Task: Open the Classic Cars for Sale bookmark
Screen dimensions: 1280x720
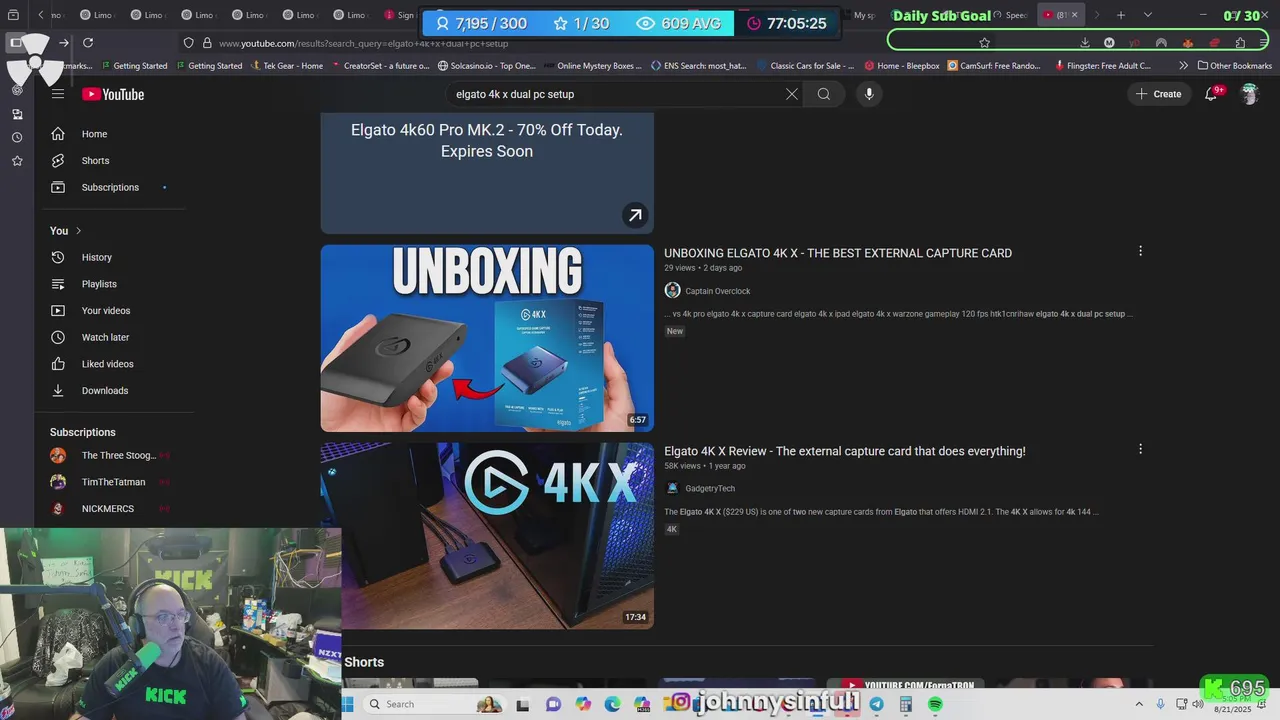Action: click(x=806, y=66)
